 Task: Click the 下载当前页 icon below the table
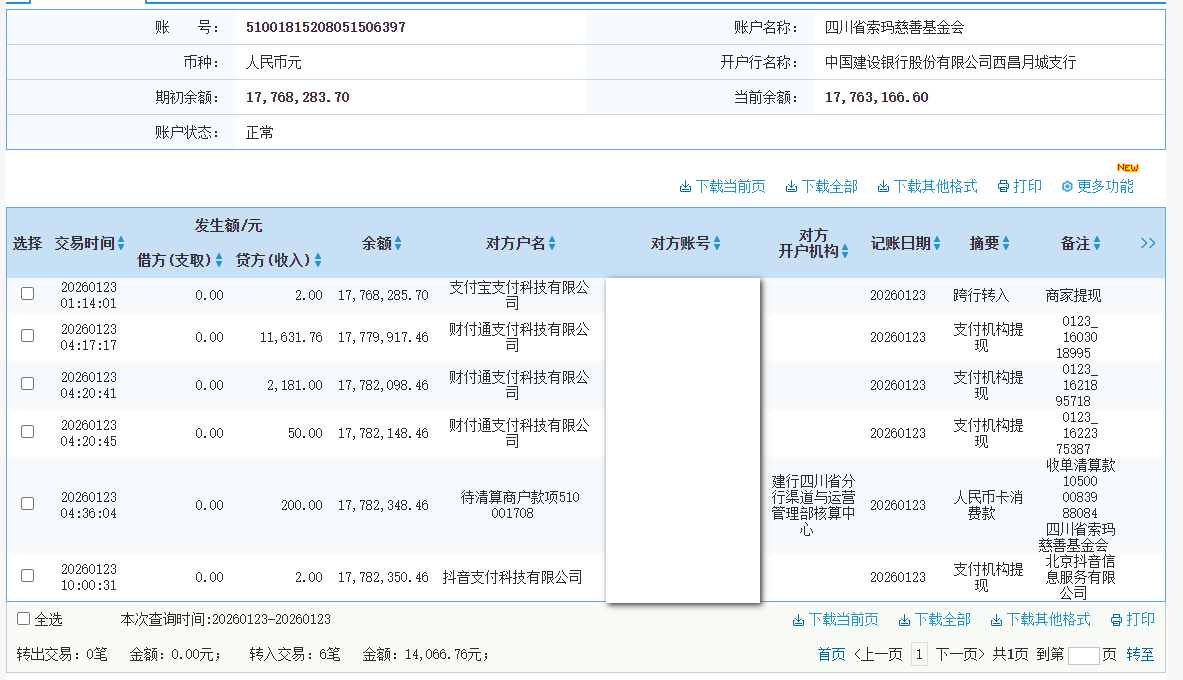point(837,619)
